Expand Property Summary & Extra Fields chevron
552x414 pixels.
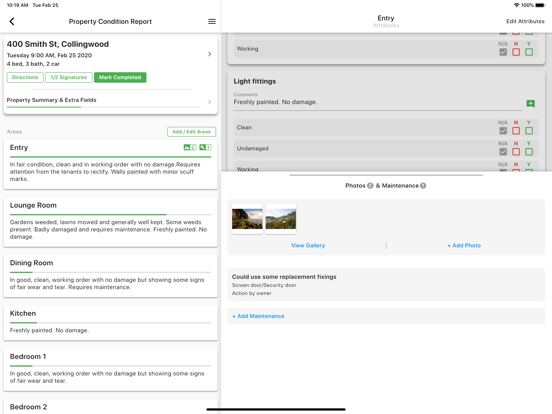point(209,102)
